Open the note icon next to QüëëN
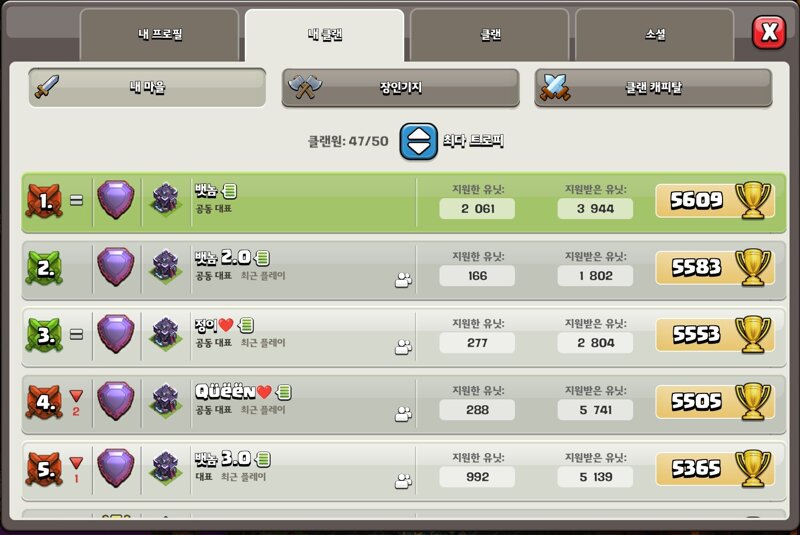This screenshot has width=800, height=535. pos(284,392)
